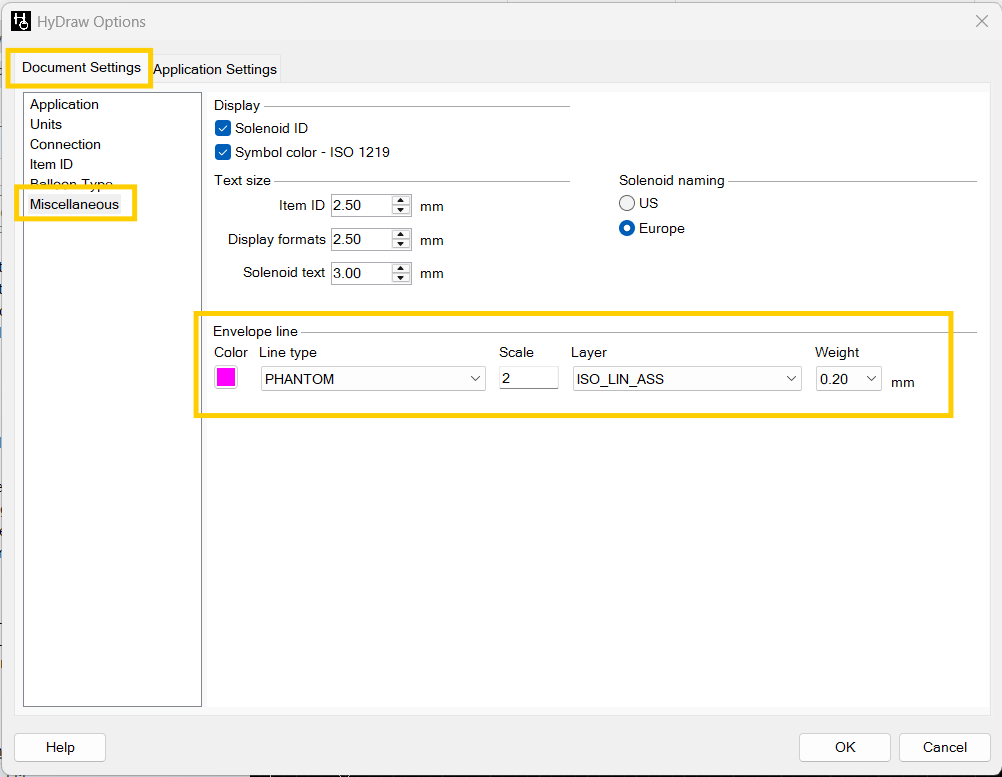Decrease Display formats size with down arrow
Screen dimensions: 1002x777
401,244
